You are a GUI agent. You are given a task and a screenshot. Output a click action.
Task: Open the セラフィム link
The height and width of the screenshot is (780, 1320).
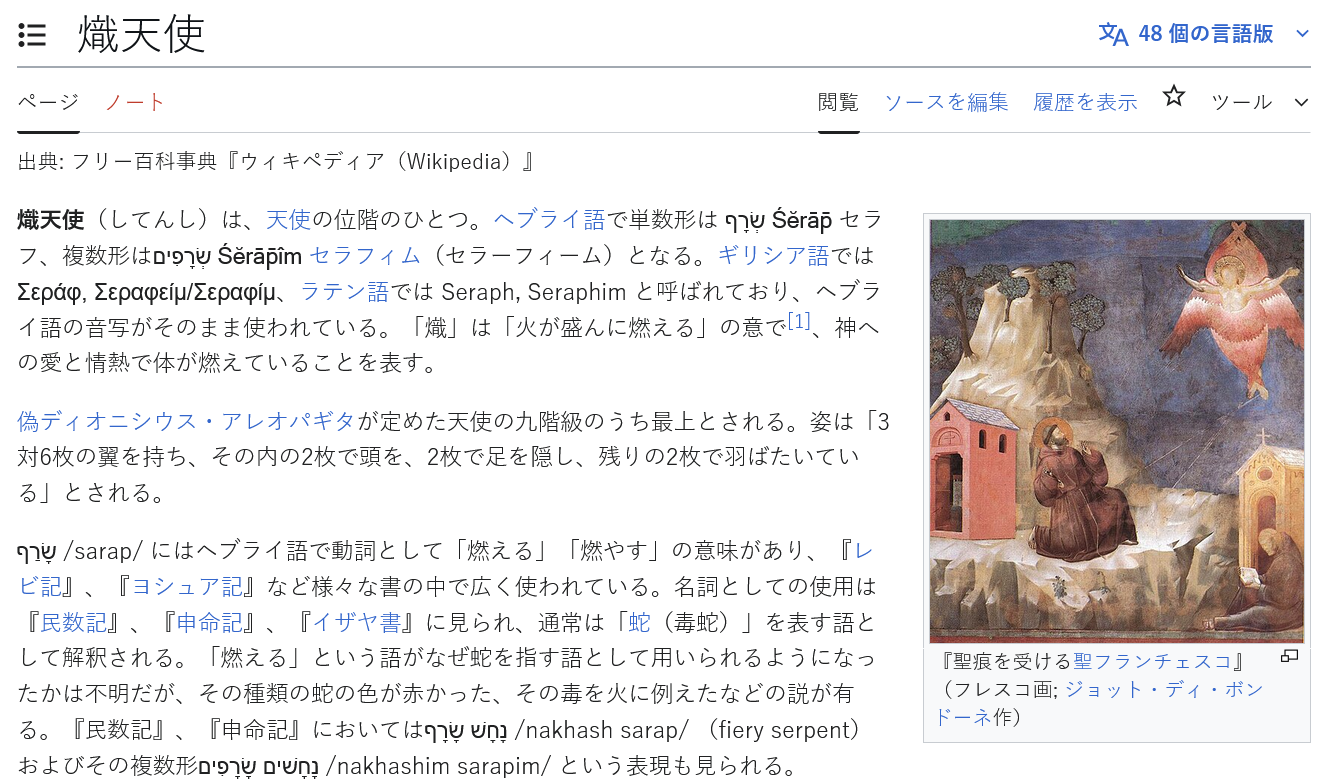point(365,255)
